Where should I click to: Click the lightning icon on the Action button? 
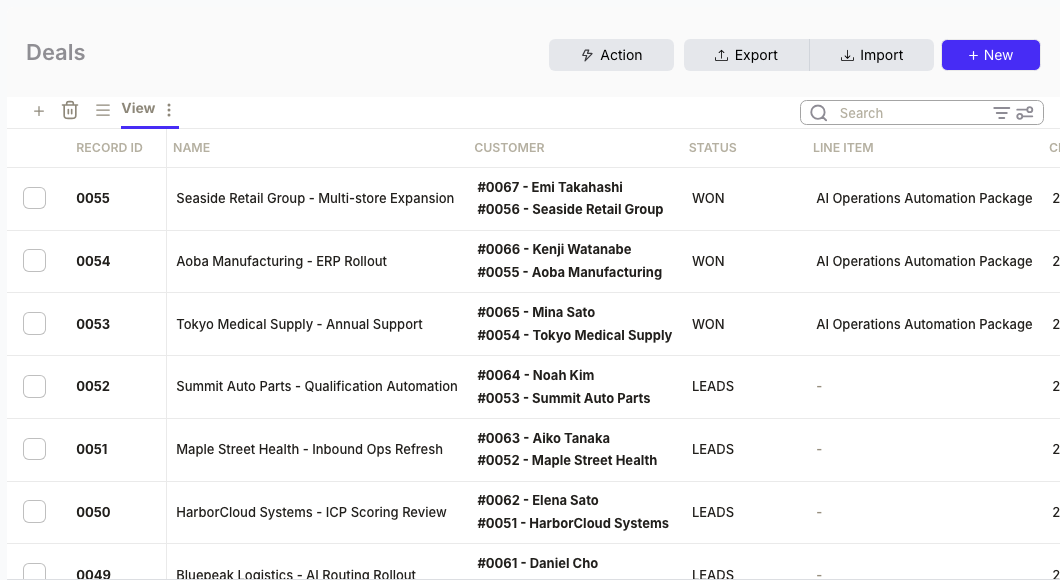point(589,55)
